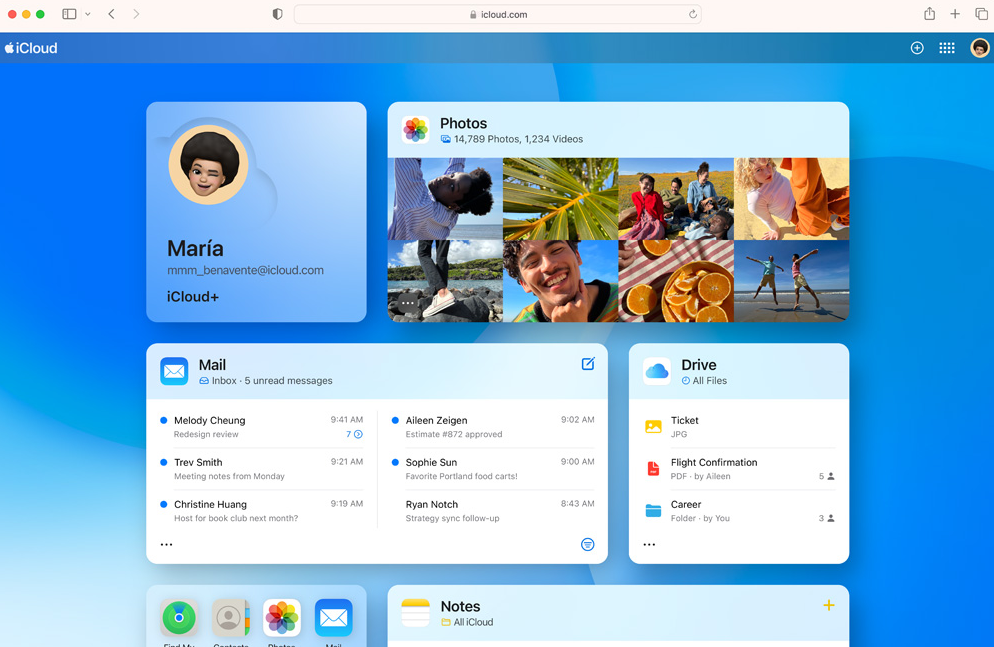This screenshot has height=647, width=994.
Task: Click the mail filter icon
Action: pyautogui.click(x=588, y=544)
